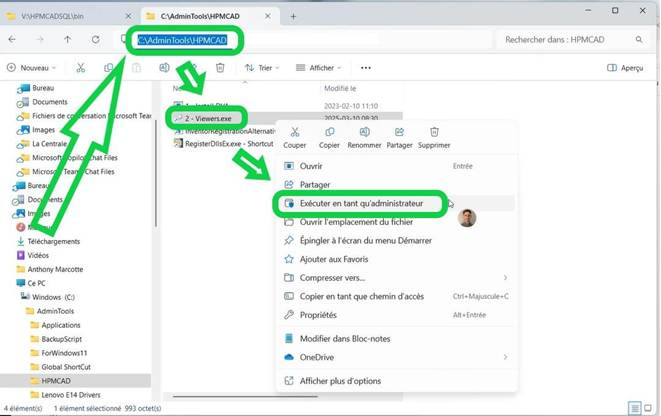Select the AdminTools folder in tree
The image size is (661, 416).
point(55,311)
